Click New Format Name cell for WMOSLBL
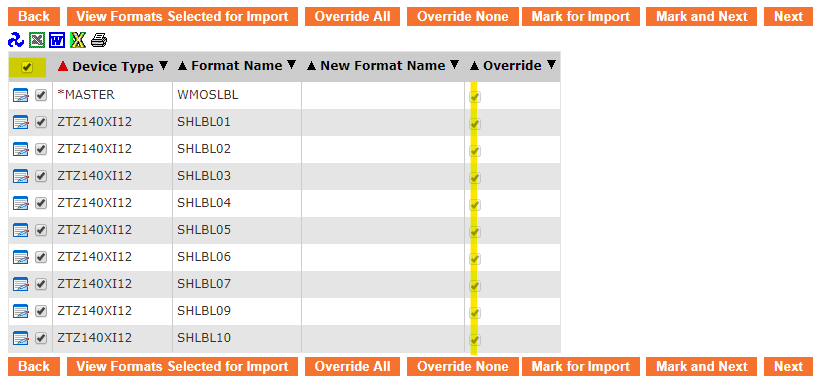The height and width of the screenshot is (384, 820). [x=383, y=95]
